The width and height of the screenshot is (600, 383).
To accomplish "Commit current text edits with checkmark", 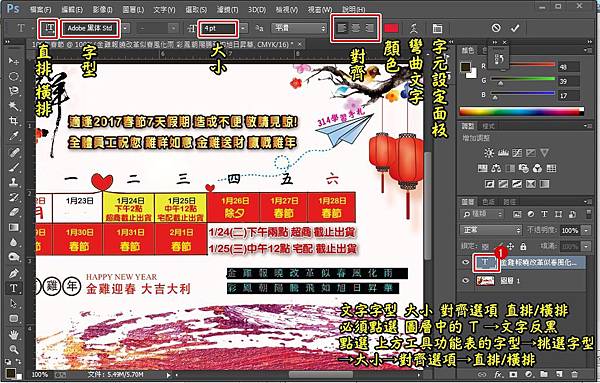I will pyautogui.click(x=515, y=28).
